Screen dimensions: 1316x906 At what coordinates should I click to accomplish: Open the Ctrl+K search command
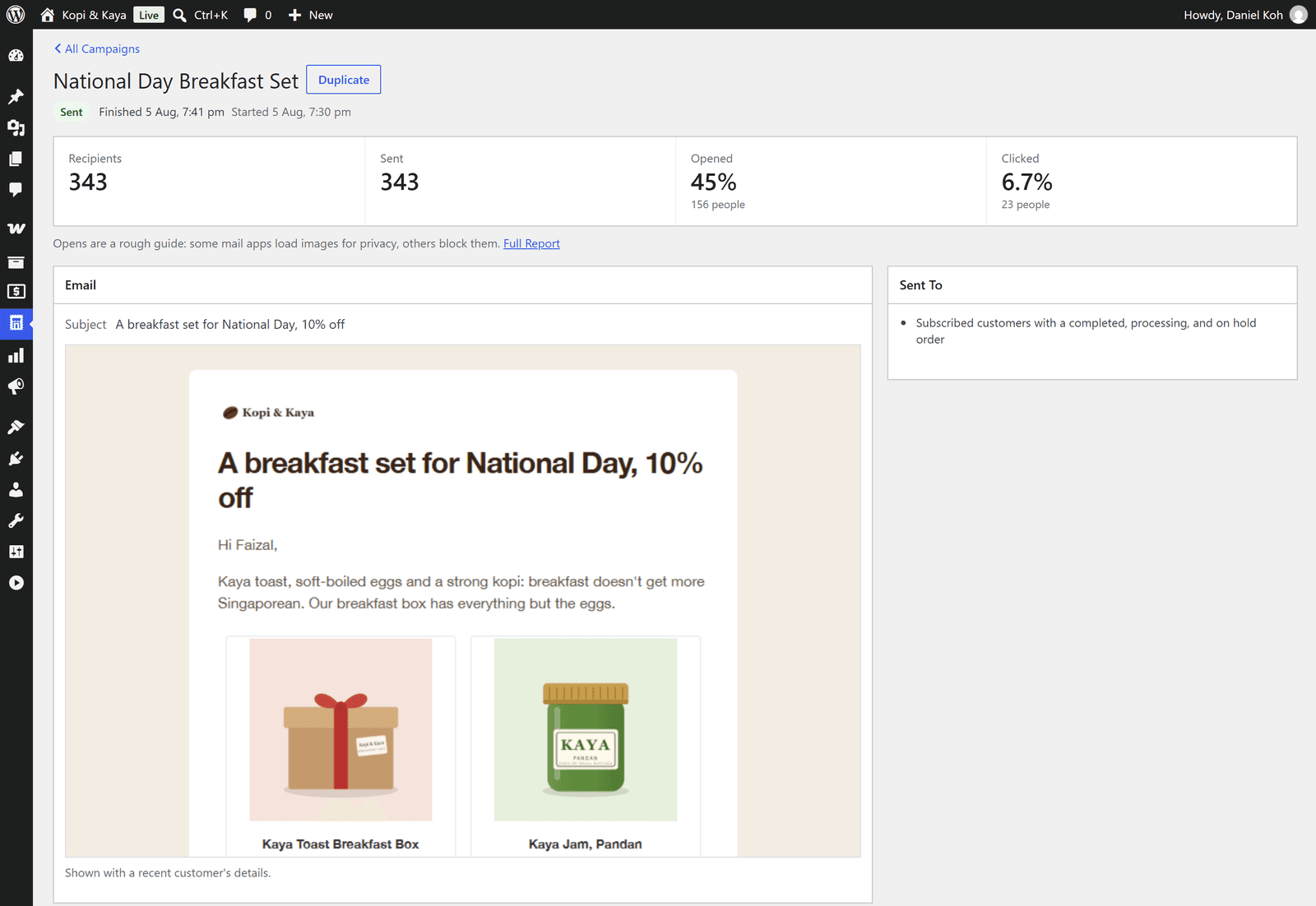[201, 15]
